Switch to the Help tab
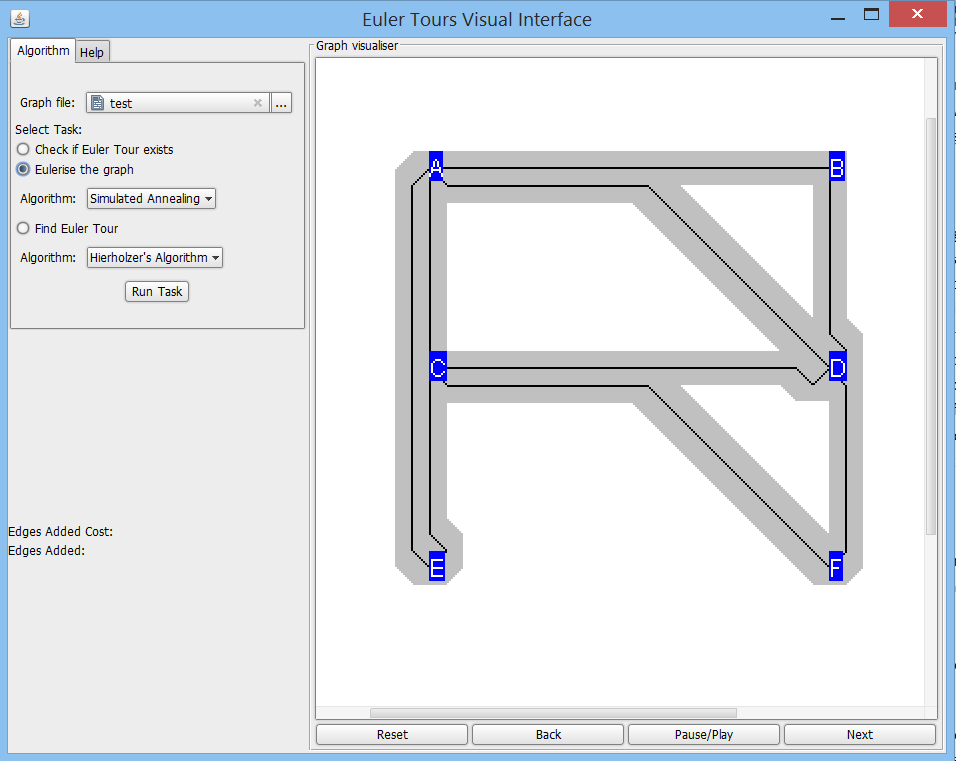The width and height of the screenshot is (956, 761). [x=92, y=52]
